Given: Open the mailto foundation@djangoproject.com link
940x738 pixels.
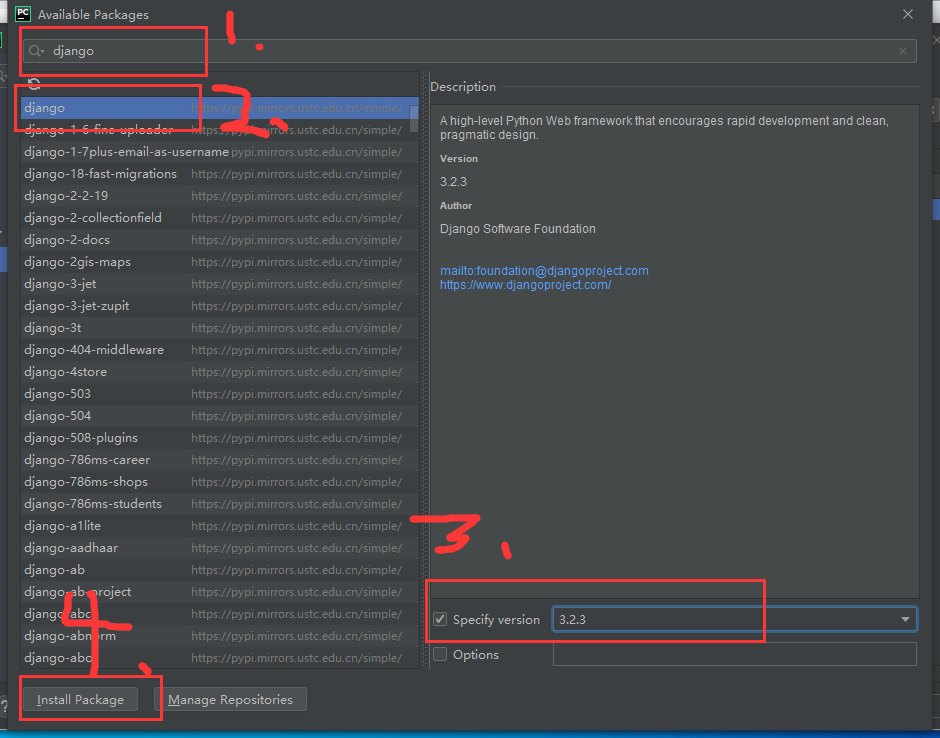Looking at the screenshot, I should coord(544,270).
